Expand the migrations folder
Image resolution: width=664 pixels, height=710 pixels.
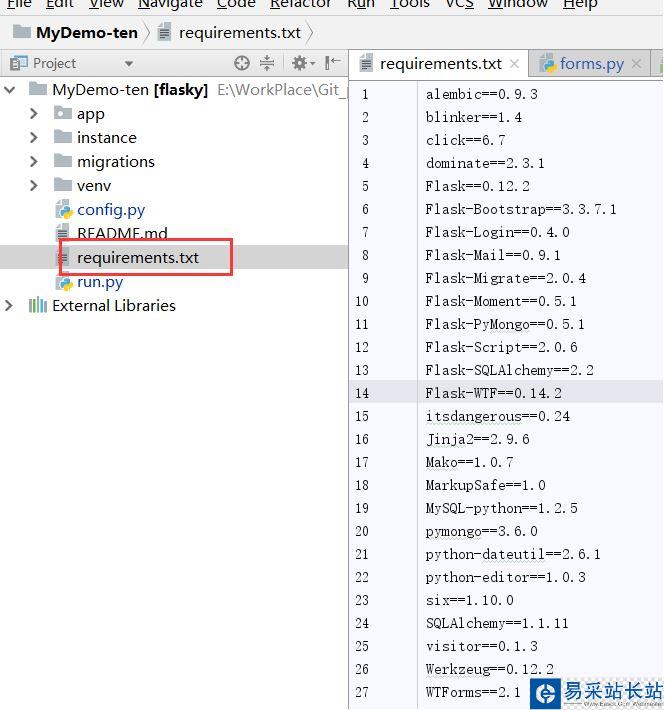coord(34,162)
